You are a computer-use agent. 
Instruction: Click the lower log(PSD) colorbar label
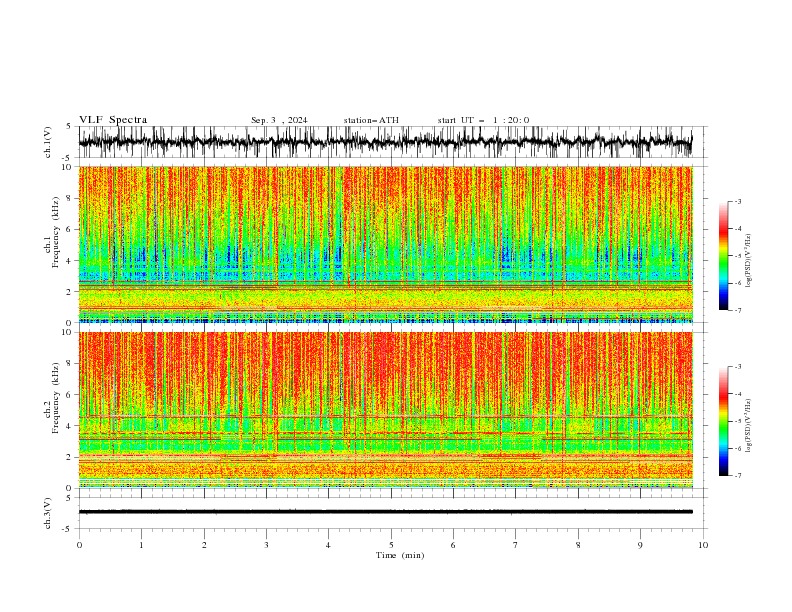(748, 426)
